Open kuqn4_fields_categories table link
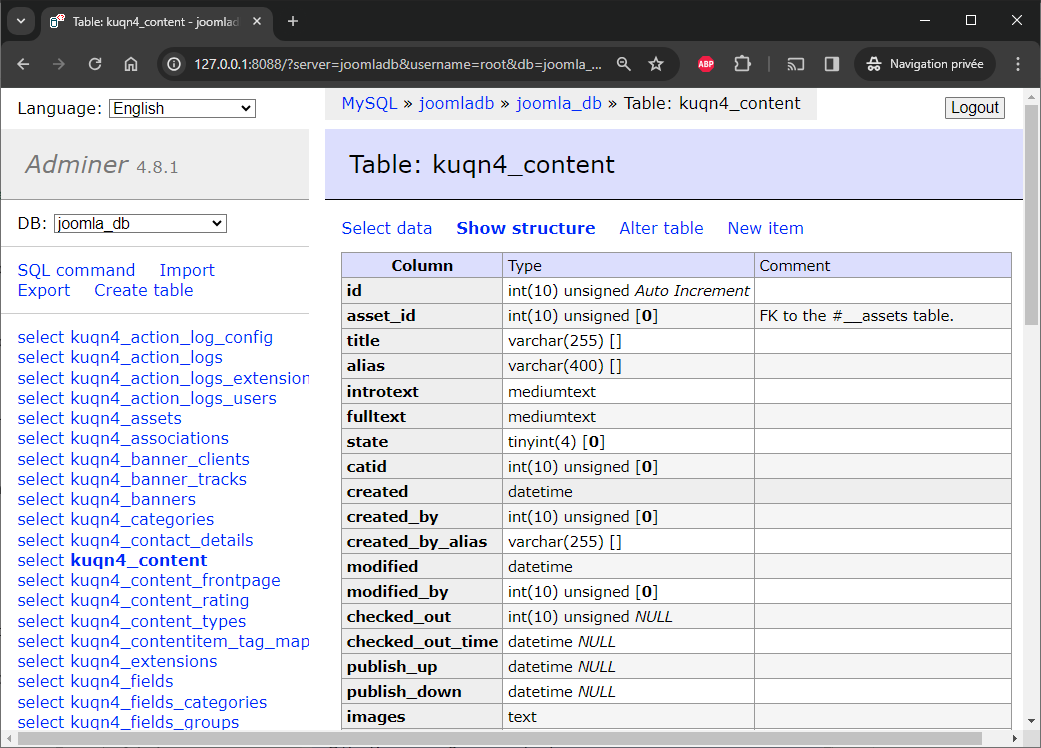 pyautogui.click(x=169, y=702)
